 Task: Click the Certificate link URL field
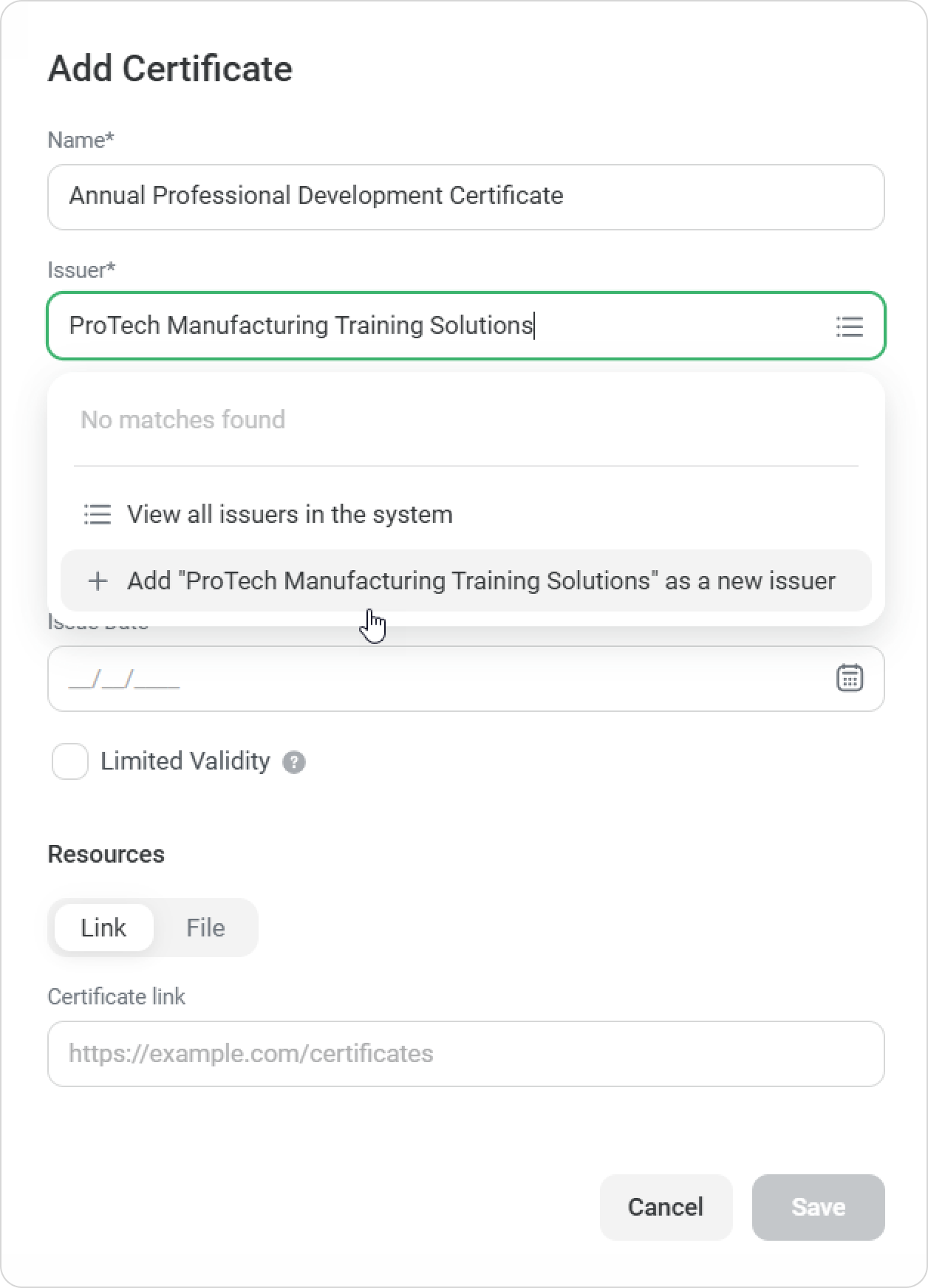coord(465,1053)
